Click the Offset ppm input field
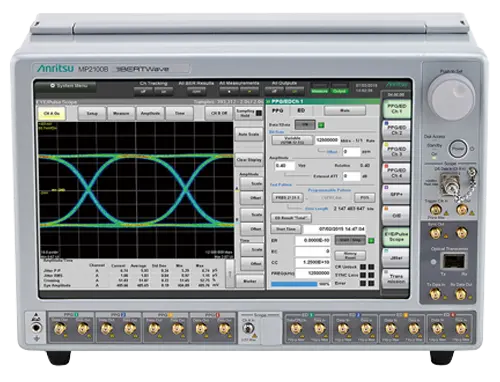Screen dimensions: 500x382 [352, 152]
